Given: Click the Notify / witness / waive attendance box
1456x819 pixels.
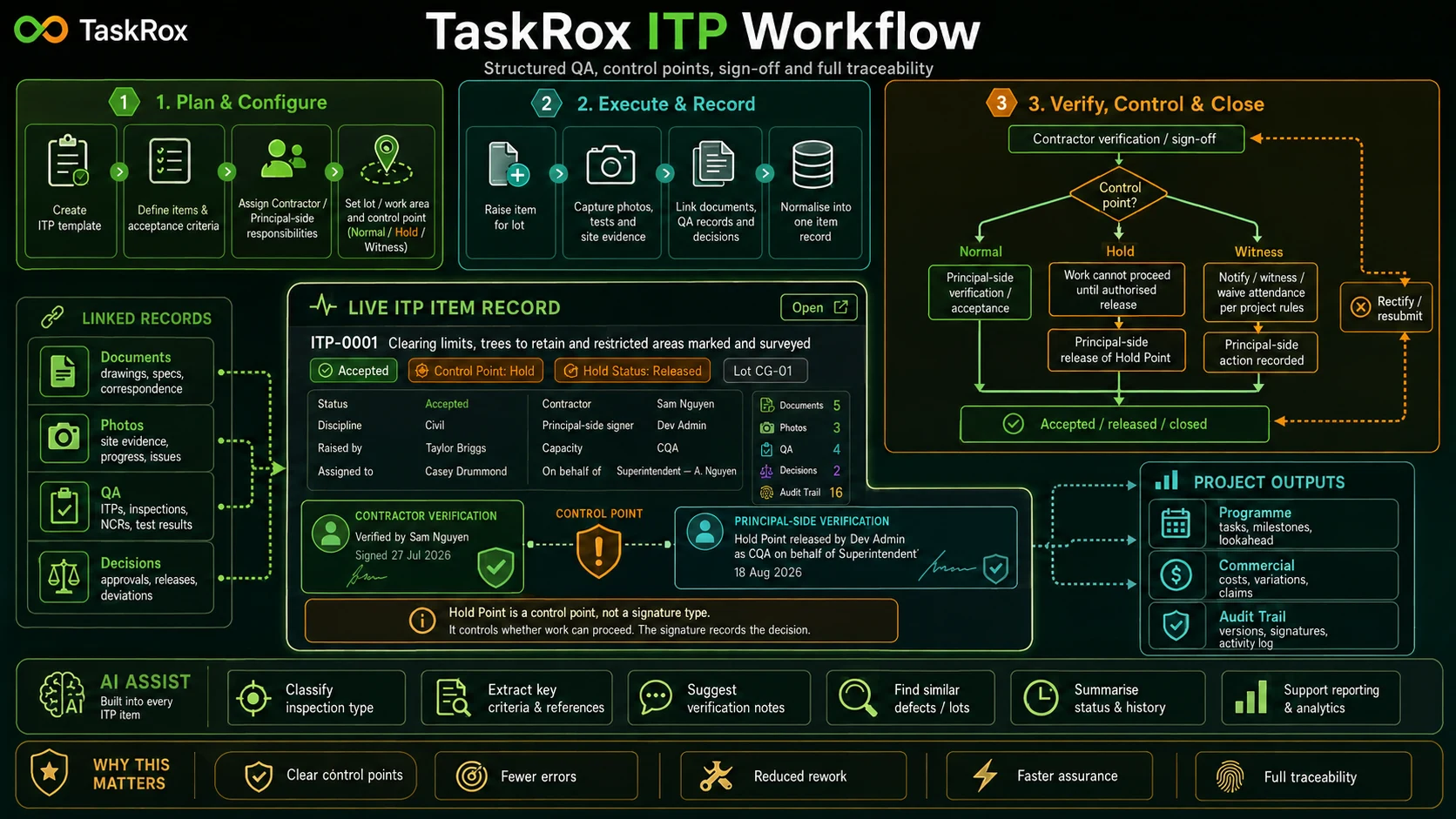Looking at the screenshot, I should [x=1260, y=292].
